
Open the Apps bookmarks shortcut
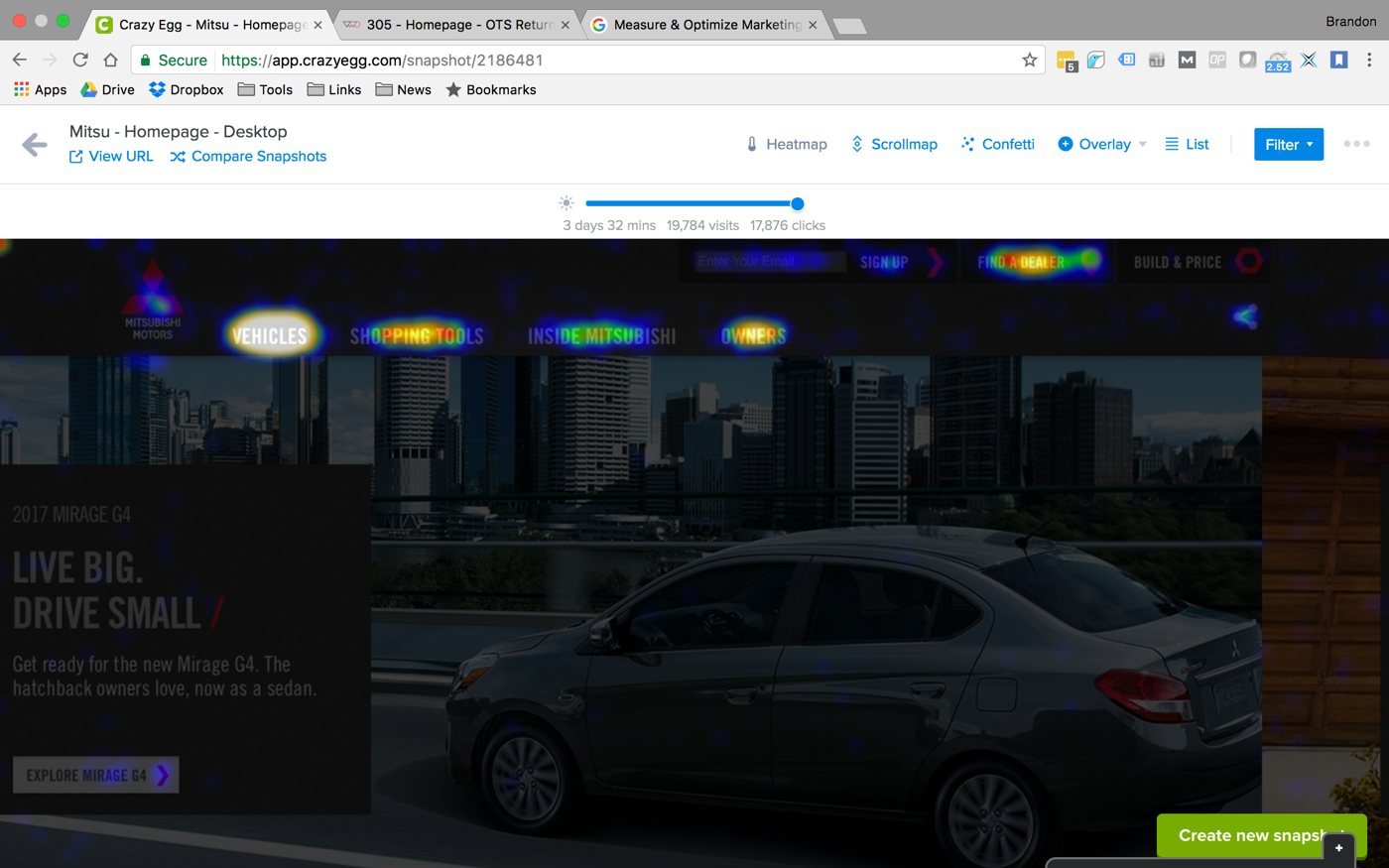40,89
